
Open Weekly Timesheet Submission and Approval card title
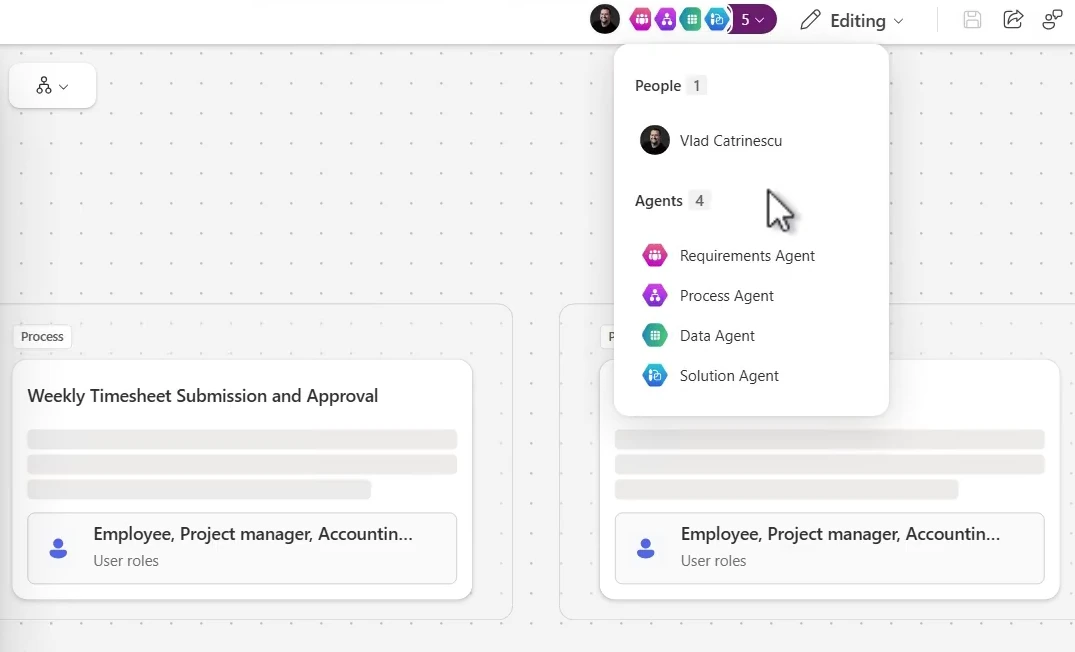[x=203, y=396]
